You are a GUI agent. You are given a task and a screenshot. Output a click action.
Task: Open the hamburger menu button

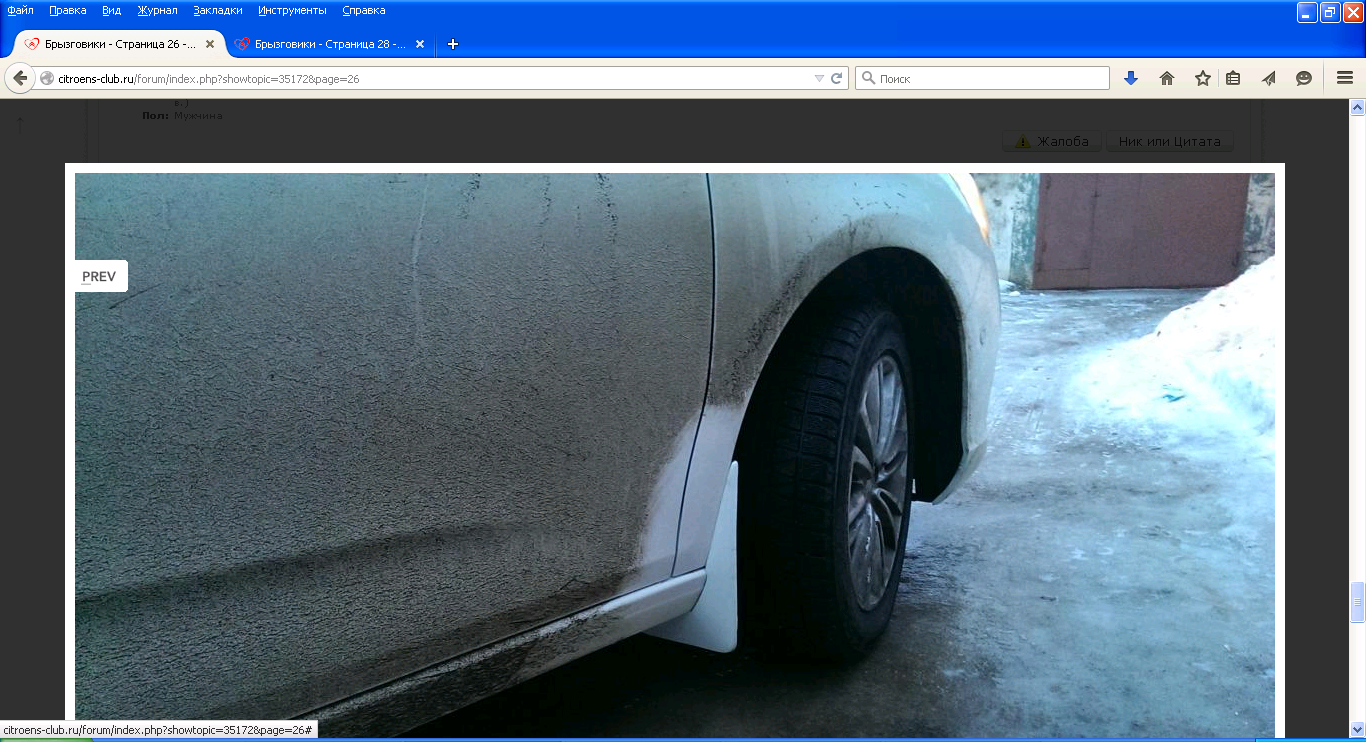tap(1345, 78)
